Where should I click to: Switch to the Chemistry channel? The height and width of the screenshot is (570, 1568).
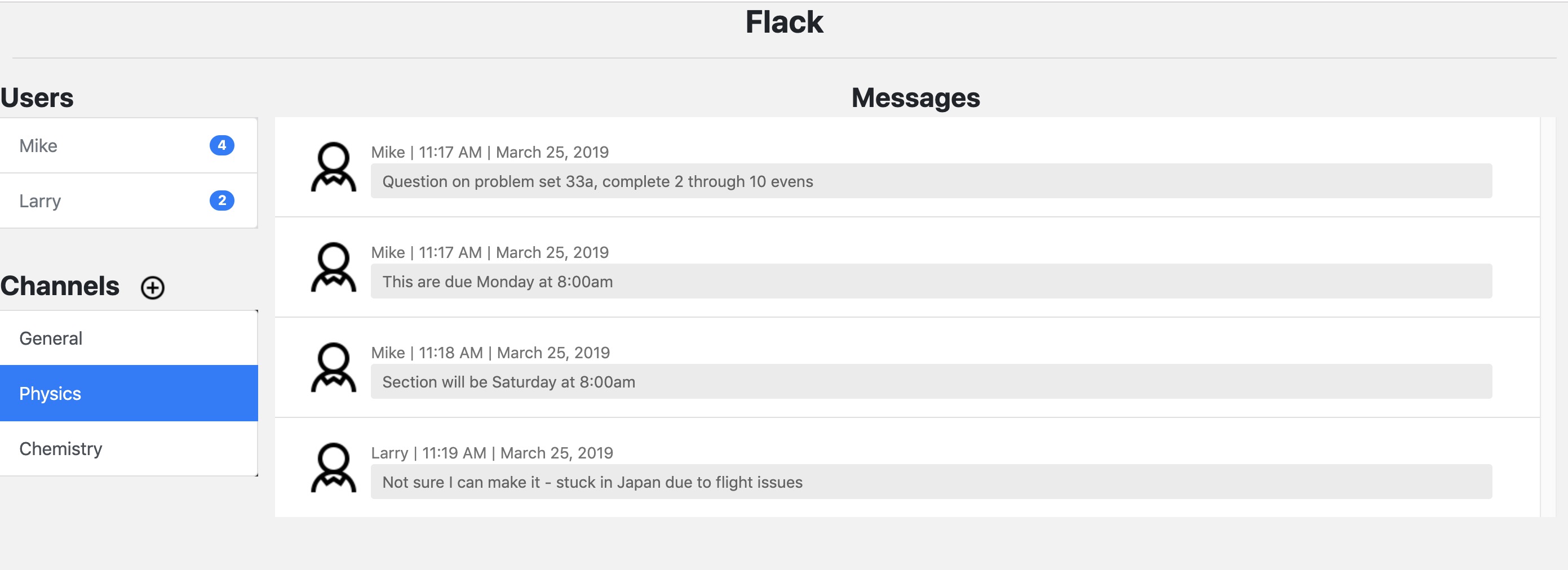[61, 449]
